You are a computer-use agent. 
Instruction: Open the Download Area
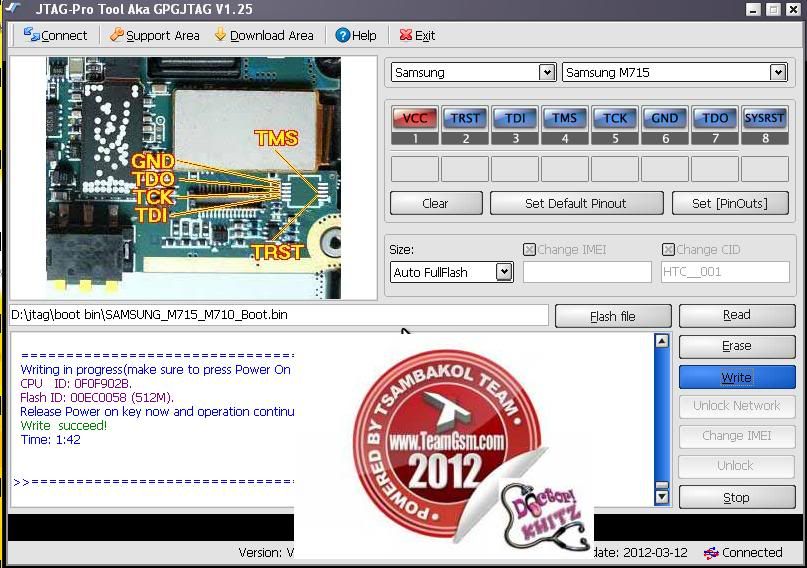coord(264,36)
